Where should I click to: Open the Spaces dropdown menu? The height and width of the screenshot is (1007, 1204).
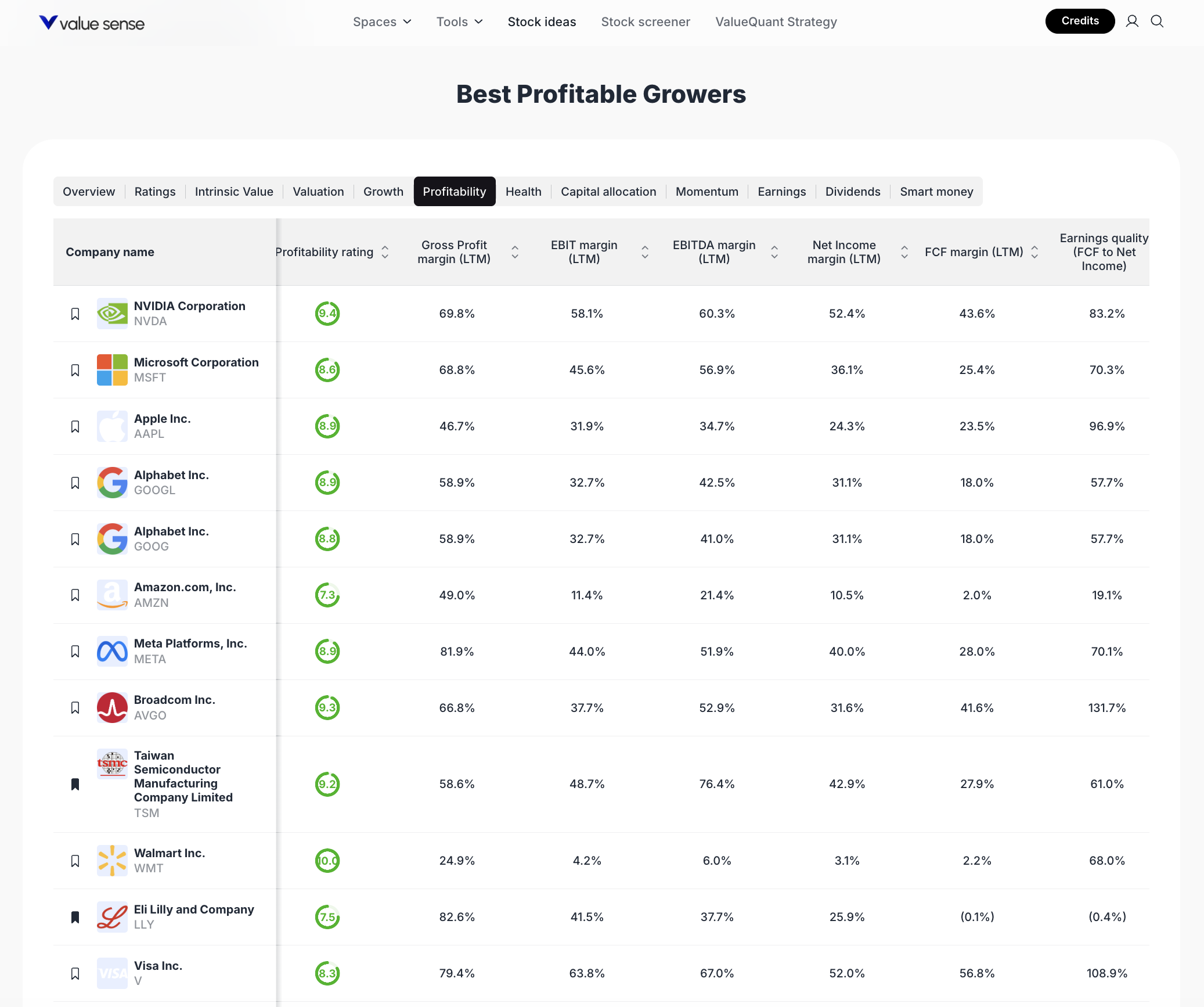click(382, 21)
